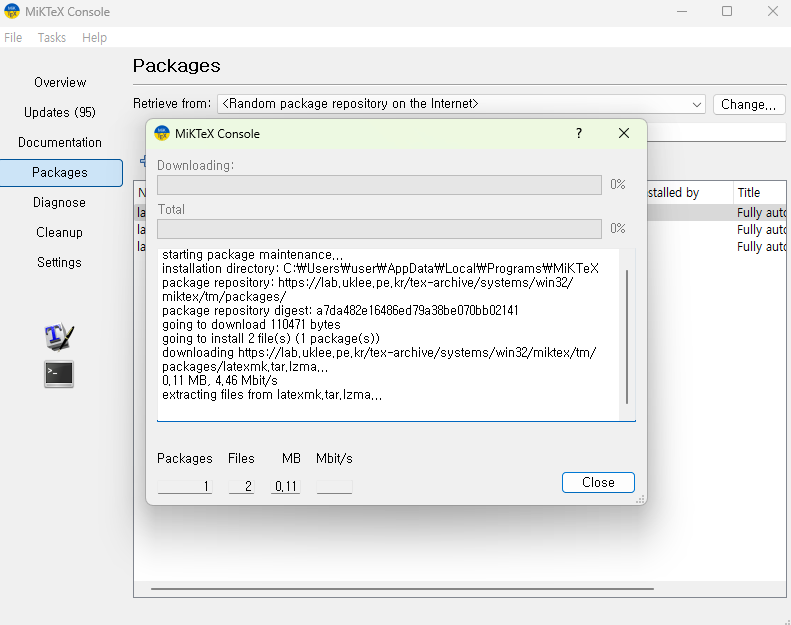Click the 'going to download 110471 bytes' line
791x625 pixels.
251,324
